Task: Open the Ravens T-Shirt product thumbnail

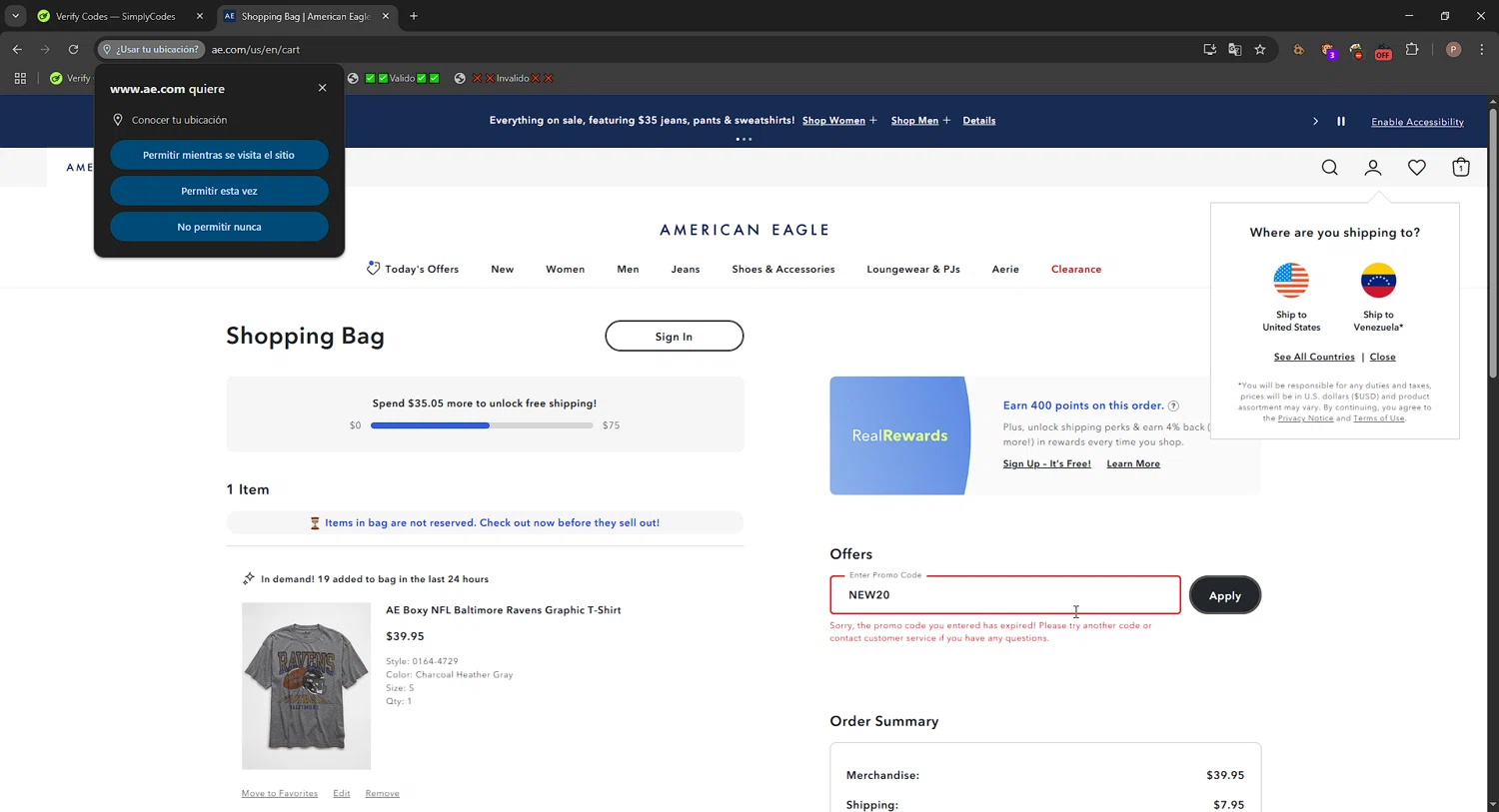Action: [x=306, y=686]
